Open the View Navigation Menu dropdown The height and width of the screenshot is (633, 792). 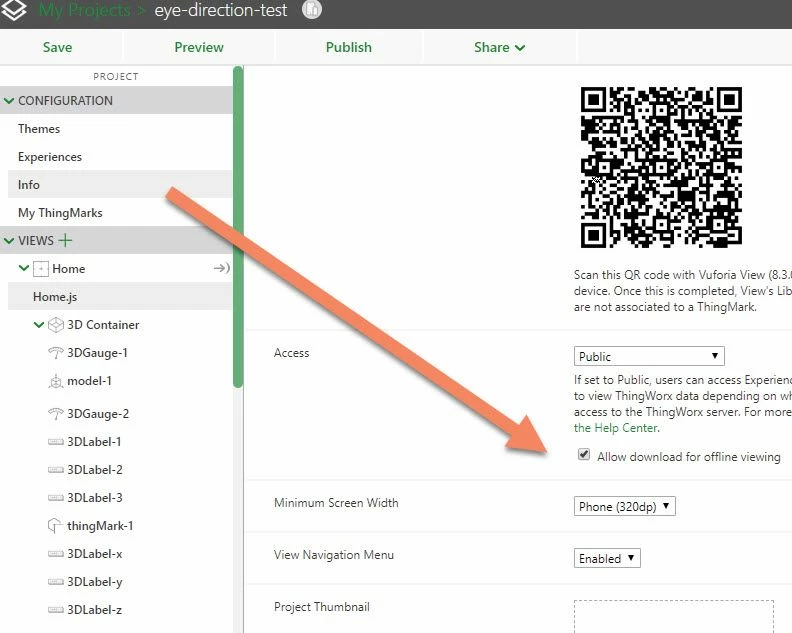(607, 558)
